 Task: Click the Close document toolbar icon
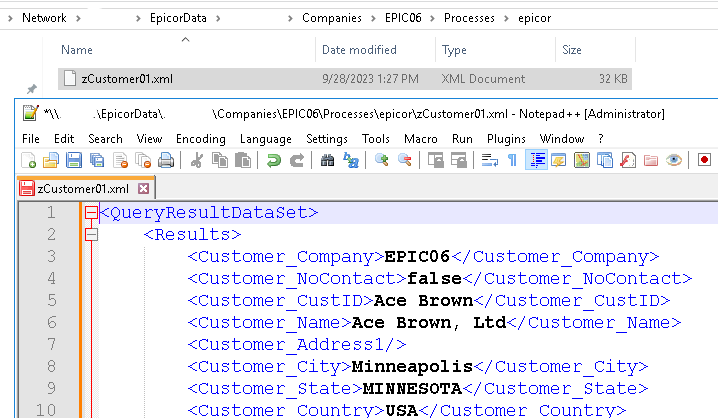click(x=120, y=160)
